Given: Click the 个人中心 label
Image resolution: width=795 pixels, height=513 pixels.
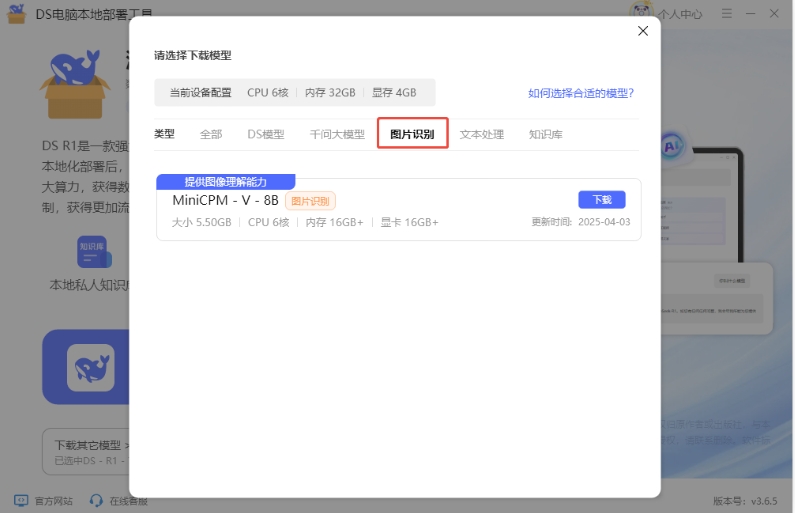Looking at the screenshot, I should 680,14.
